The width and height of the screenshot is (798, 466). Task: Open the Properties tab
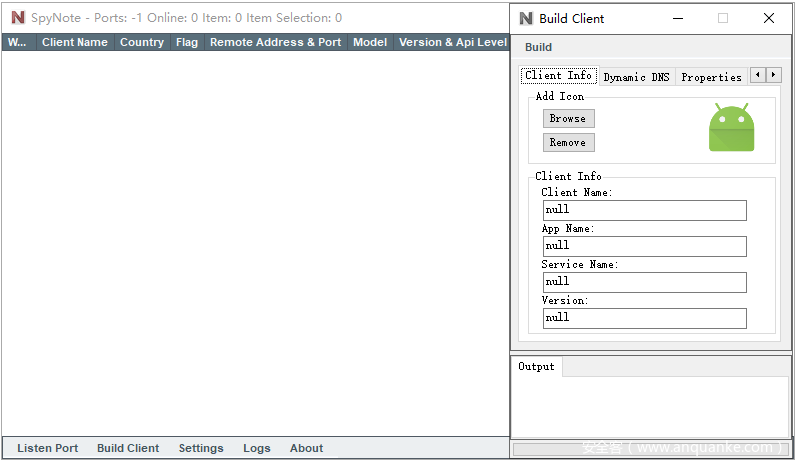(x=711, y=77)
